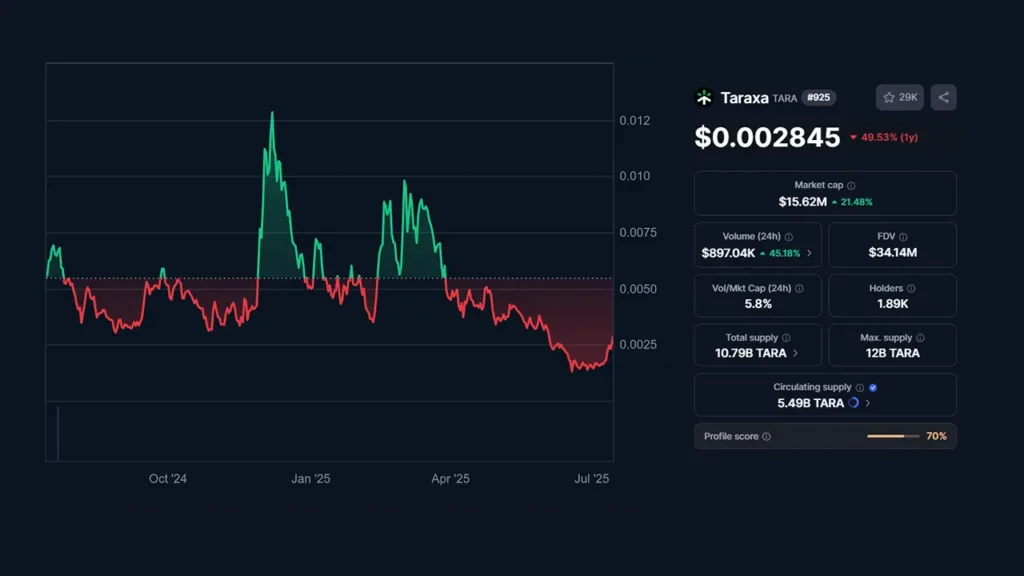Viewport: 1024px width, 576px height.
Task: Click the Oct '24 date axis label
Action: point(168,479)
